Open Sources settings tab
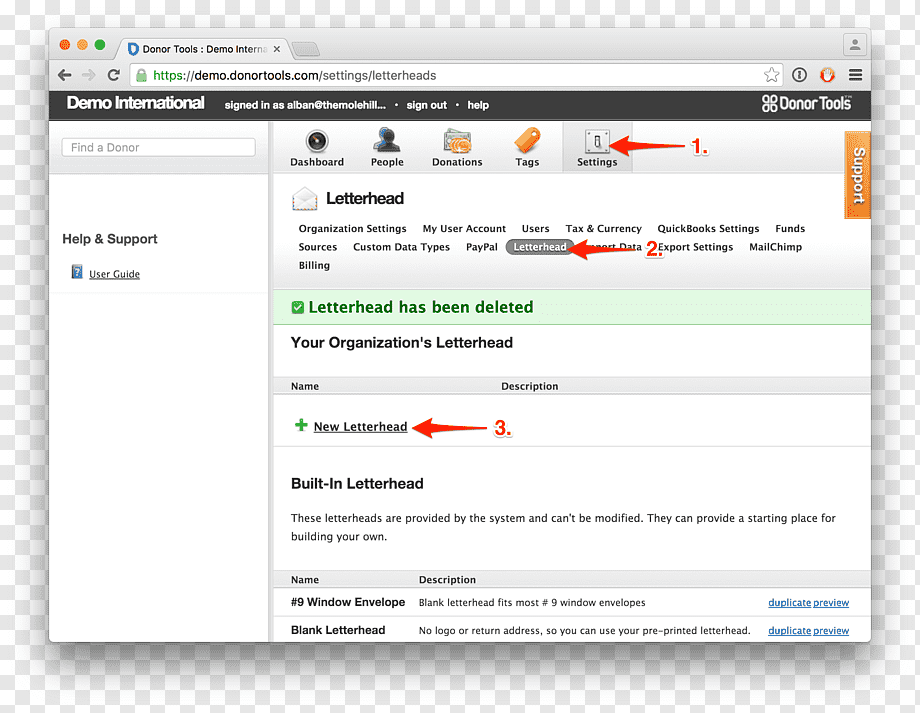The height and width of the screenshot is (713, 920). coord(317,247)
